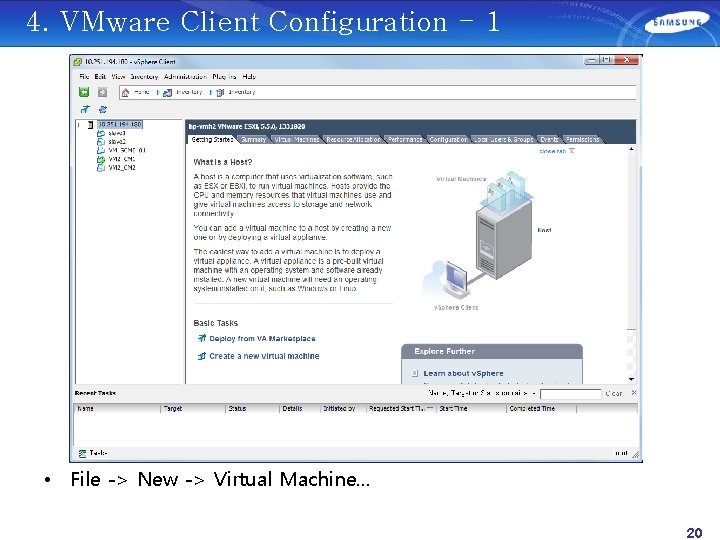Sort tasks by Completed Time column

click(541, 408)
